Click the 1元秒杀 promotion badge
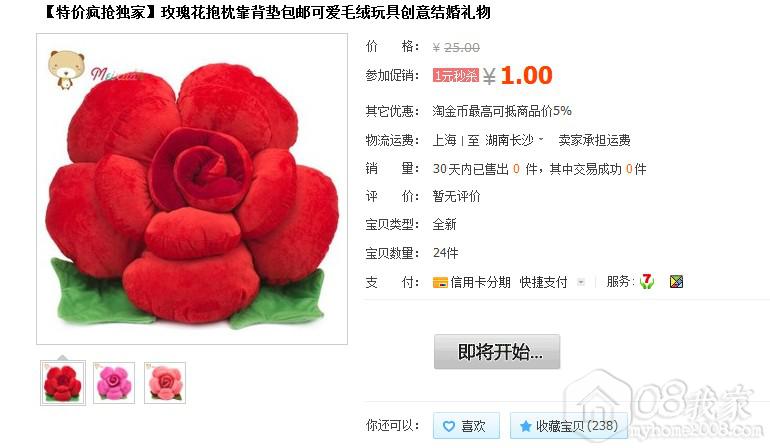This screenshot has height=448, width=770. coord(455,75)
